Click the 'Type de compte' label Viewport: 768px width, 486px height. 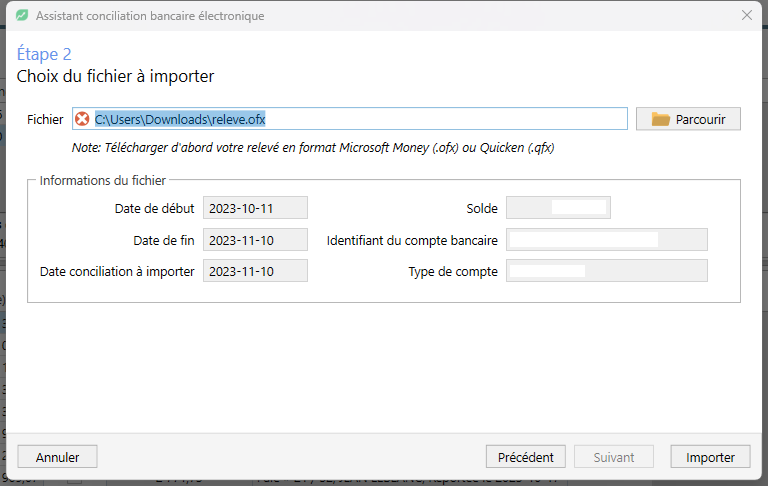point(453,271)
